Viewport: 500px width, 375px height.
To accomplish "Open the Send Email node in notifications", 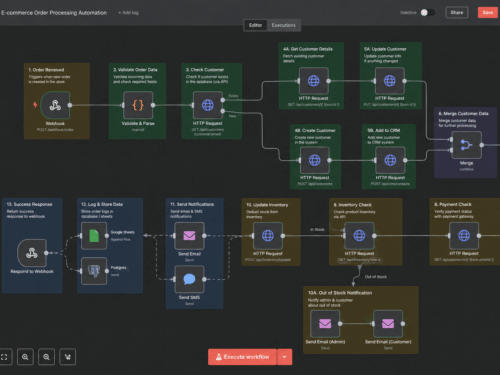I will (x=189, y=236).
